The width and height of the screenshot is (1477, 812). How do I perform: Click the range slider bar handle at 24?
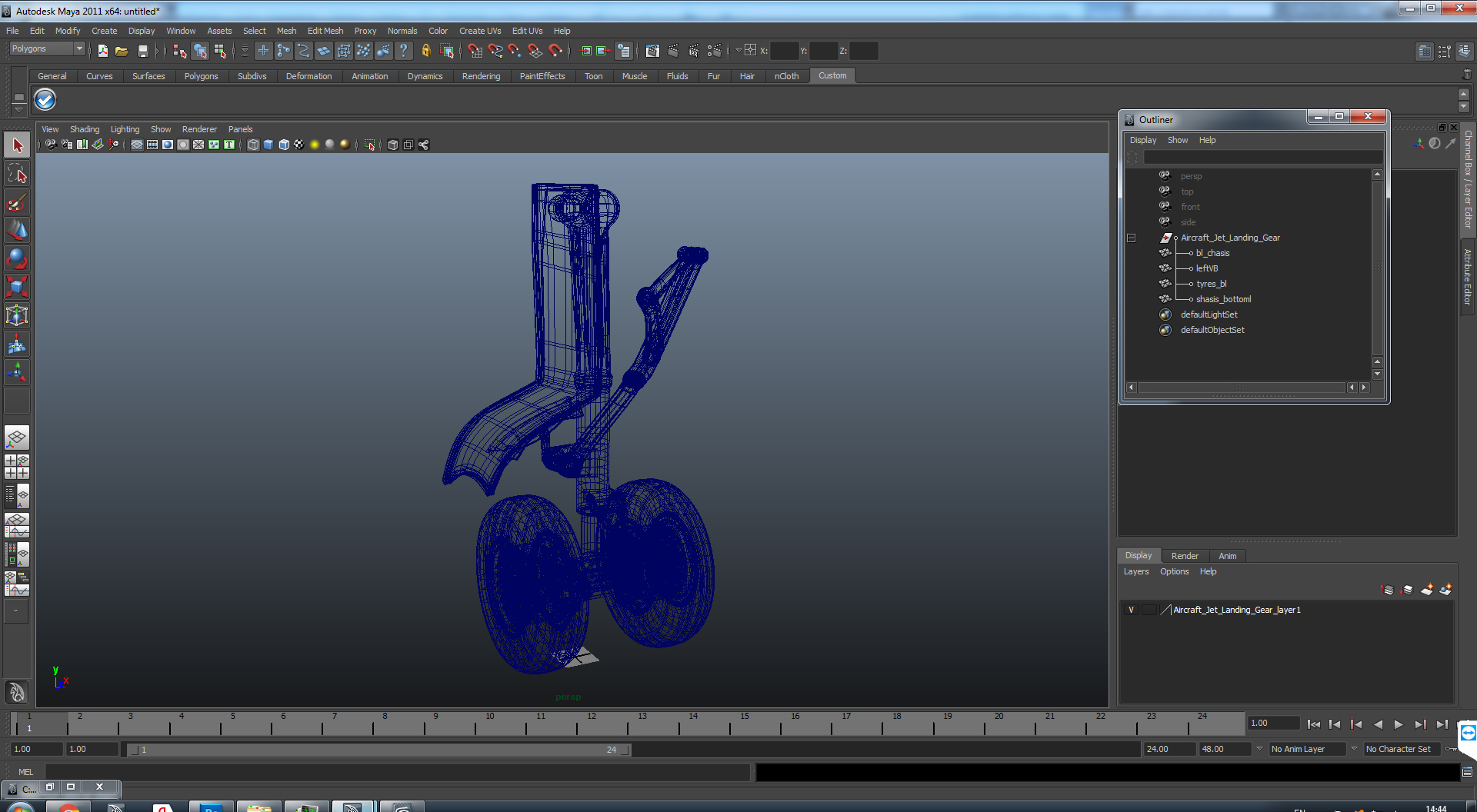pyautogui.click(x=625, y=750)
